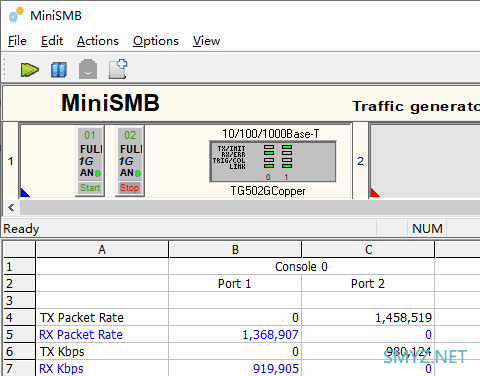
Task: Select port 01 card header
Action: tap(90, 135)
